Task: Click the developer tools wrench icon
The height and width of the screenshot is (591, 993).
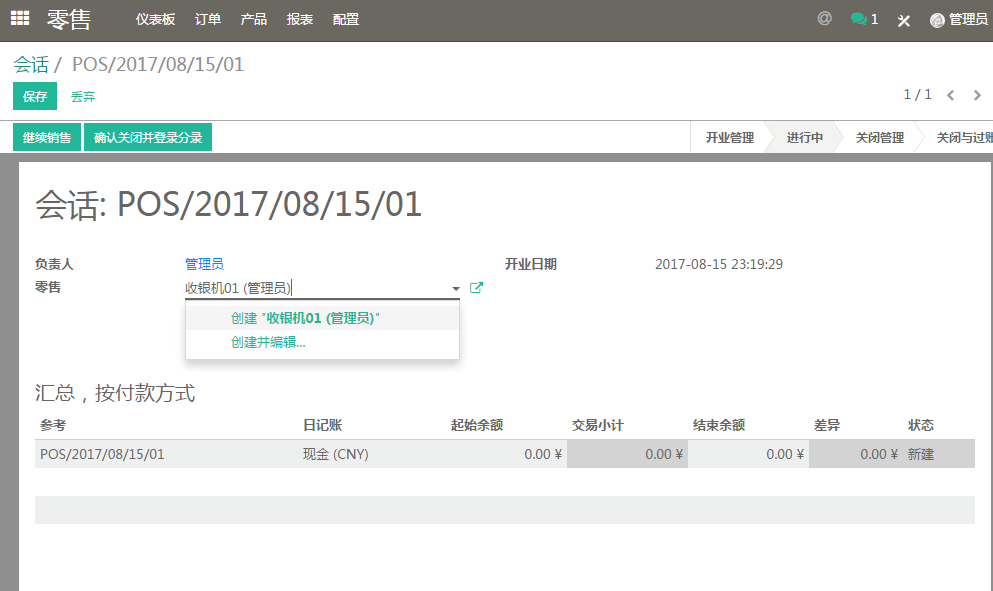Action: [904, 20]
